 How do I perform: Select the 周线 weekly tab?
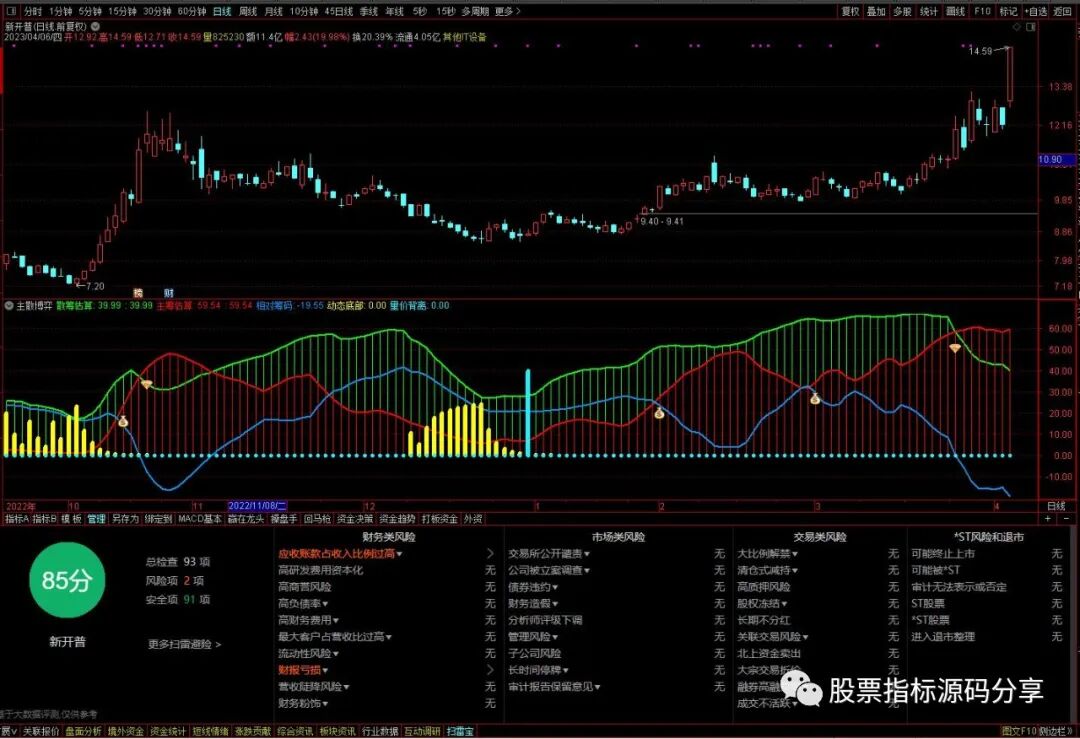248,12
